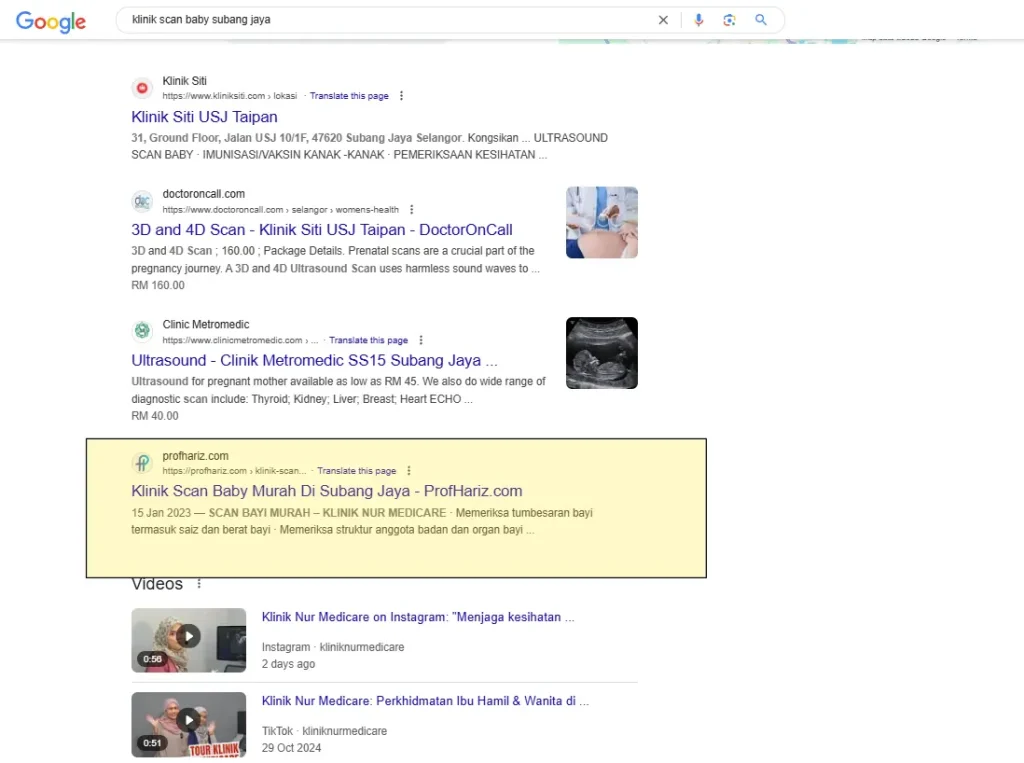The height and width of the screenshot is (763, 1024).
Task: Open the three-dot menu on Clinic Metromedic result
Action: (x=420, y=340)
